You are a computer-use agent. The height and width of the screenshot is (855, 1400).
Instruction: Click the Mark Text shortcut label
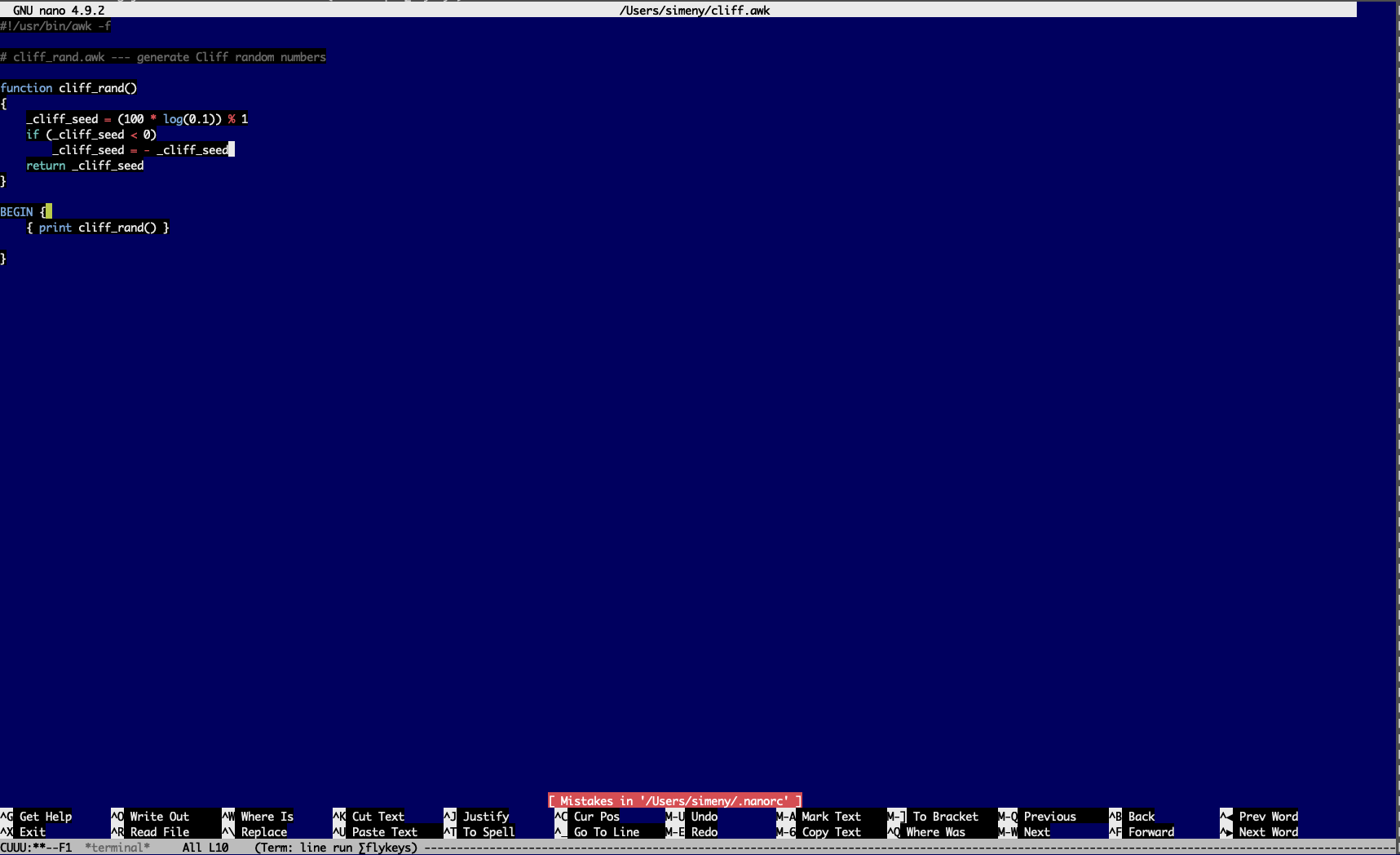(832, 817)
